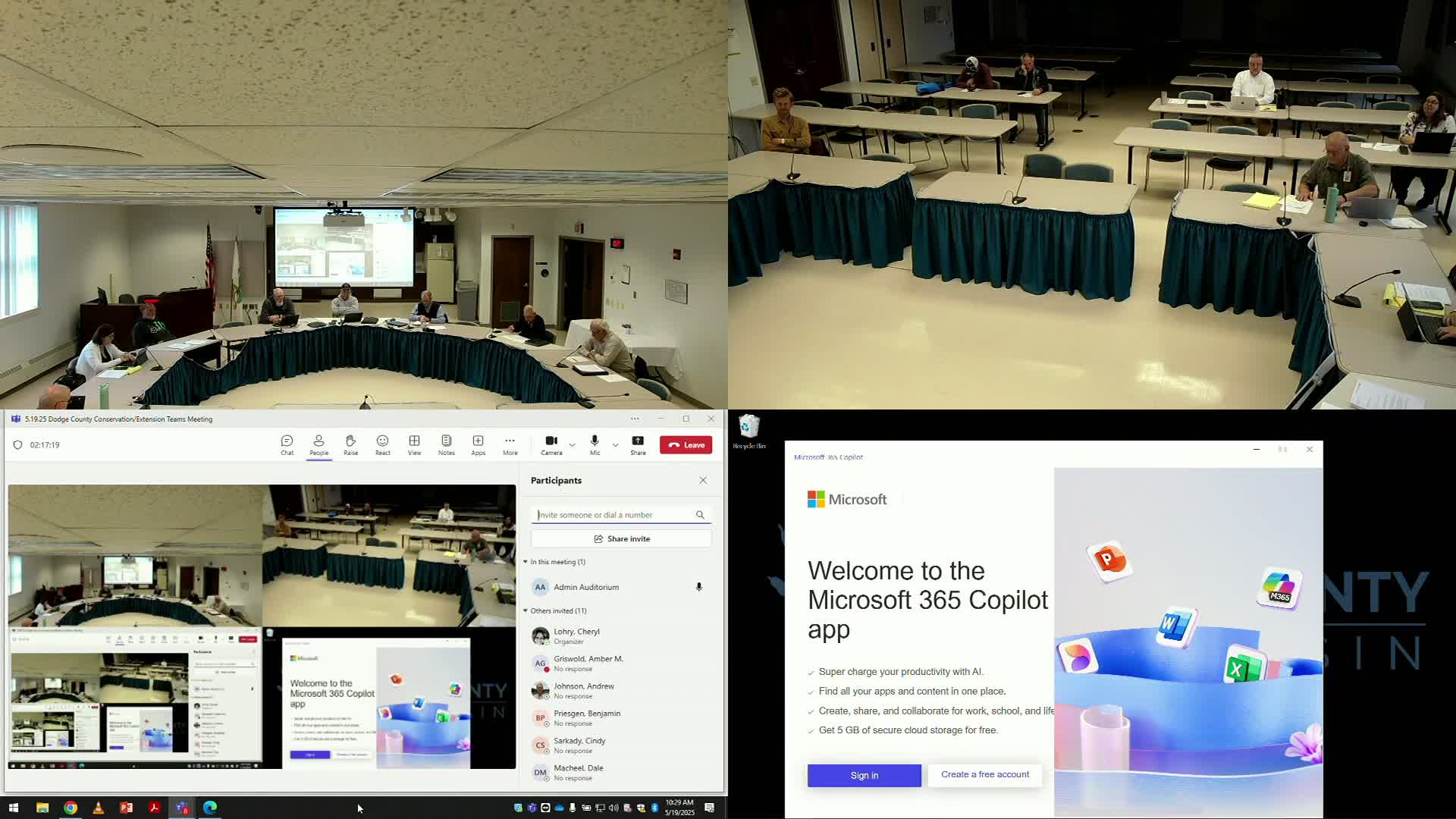Click the Sign in button

[864, 775]
